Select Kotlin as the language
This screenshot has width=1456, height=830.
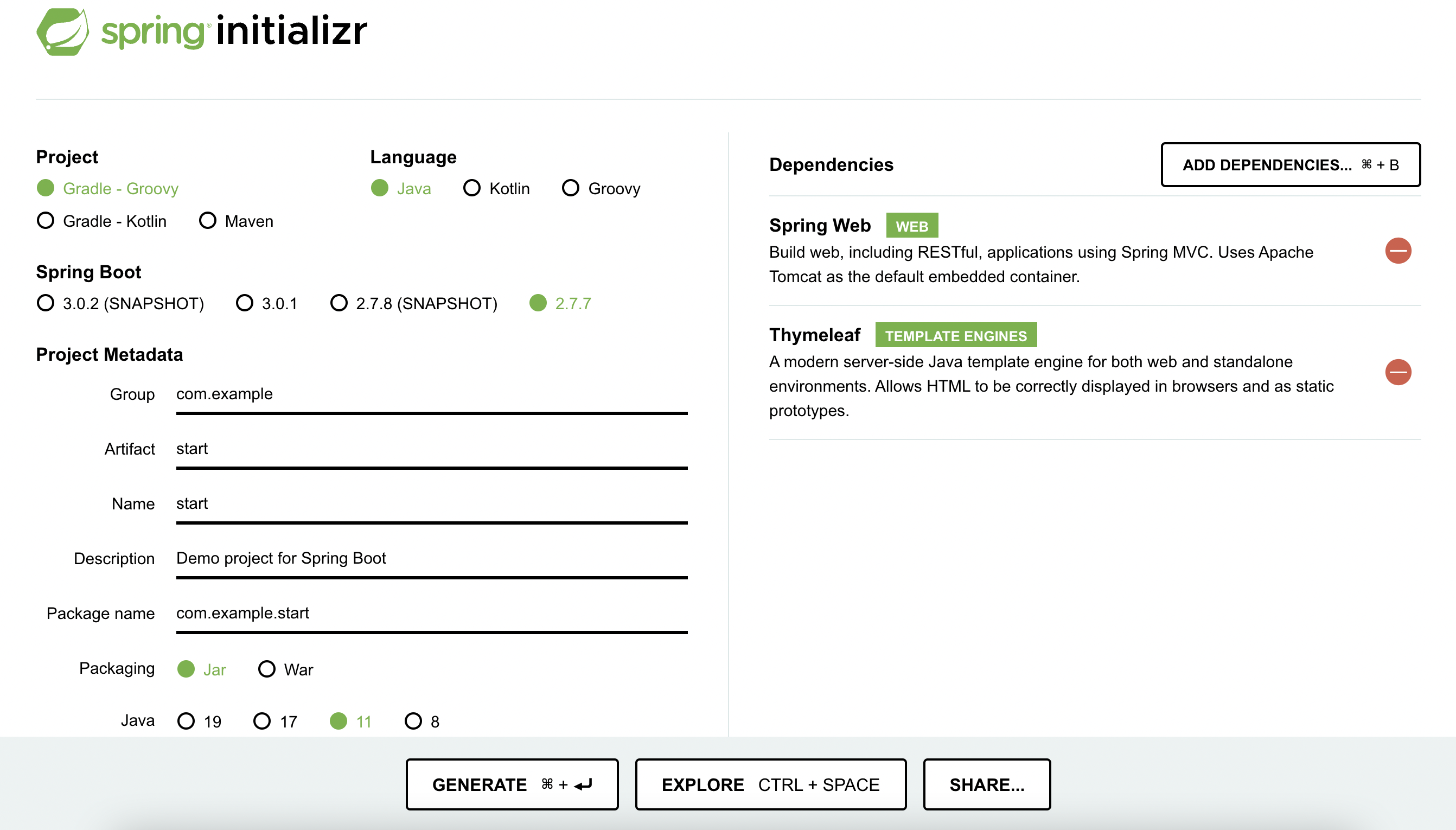tap(497, 188)
